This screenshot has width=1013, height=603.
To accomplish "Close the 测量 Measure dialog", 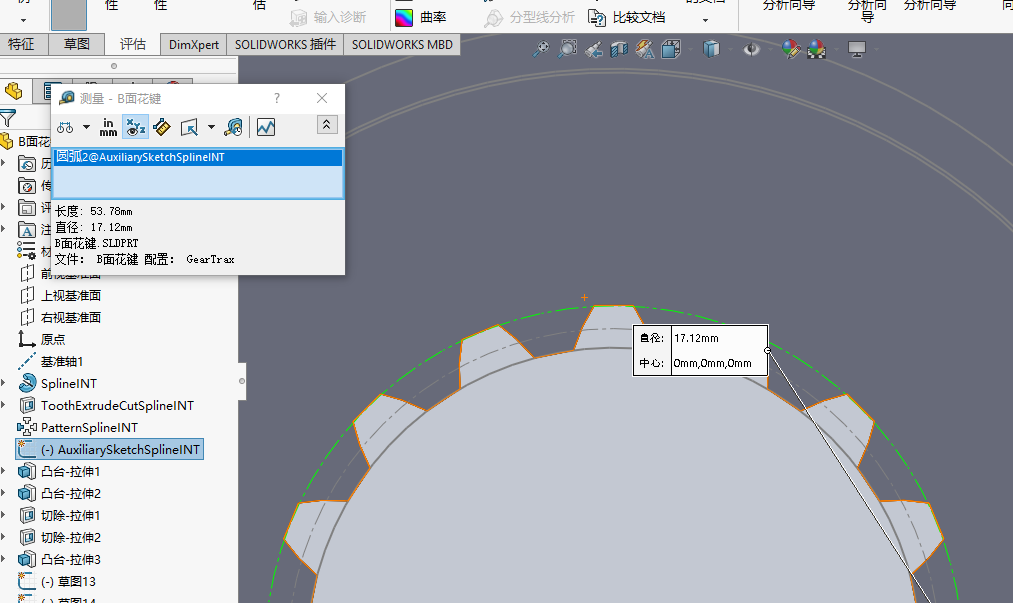I will point(322,98).
